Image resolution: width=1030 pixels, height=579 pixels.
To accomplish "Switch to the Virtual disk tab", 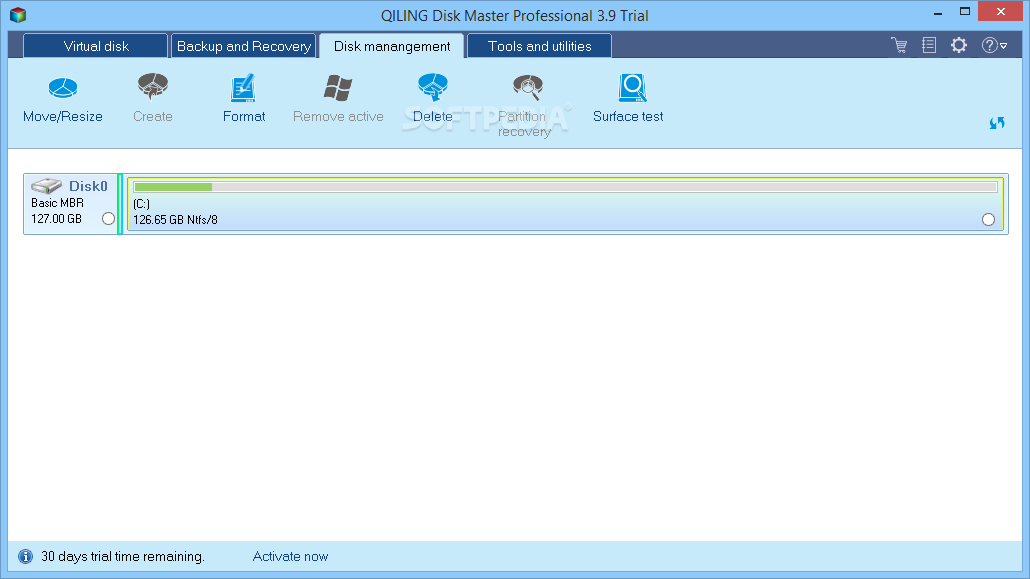I will click(x=96, y=46).
